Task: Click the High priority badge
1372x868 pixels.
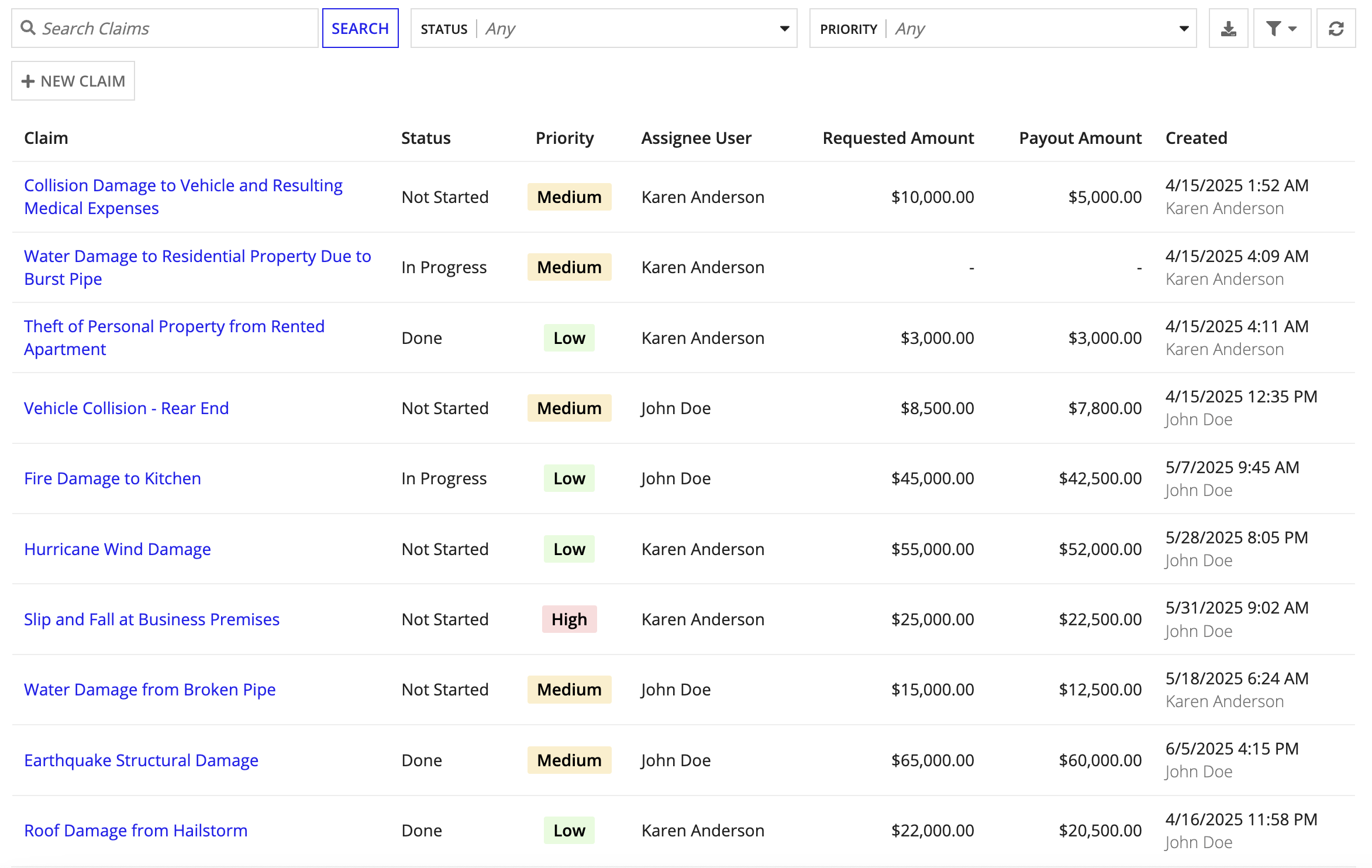Action: [569, 619]
